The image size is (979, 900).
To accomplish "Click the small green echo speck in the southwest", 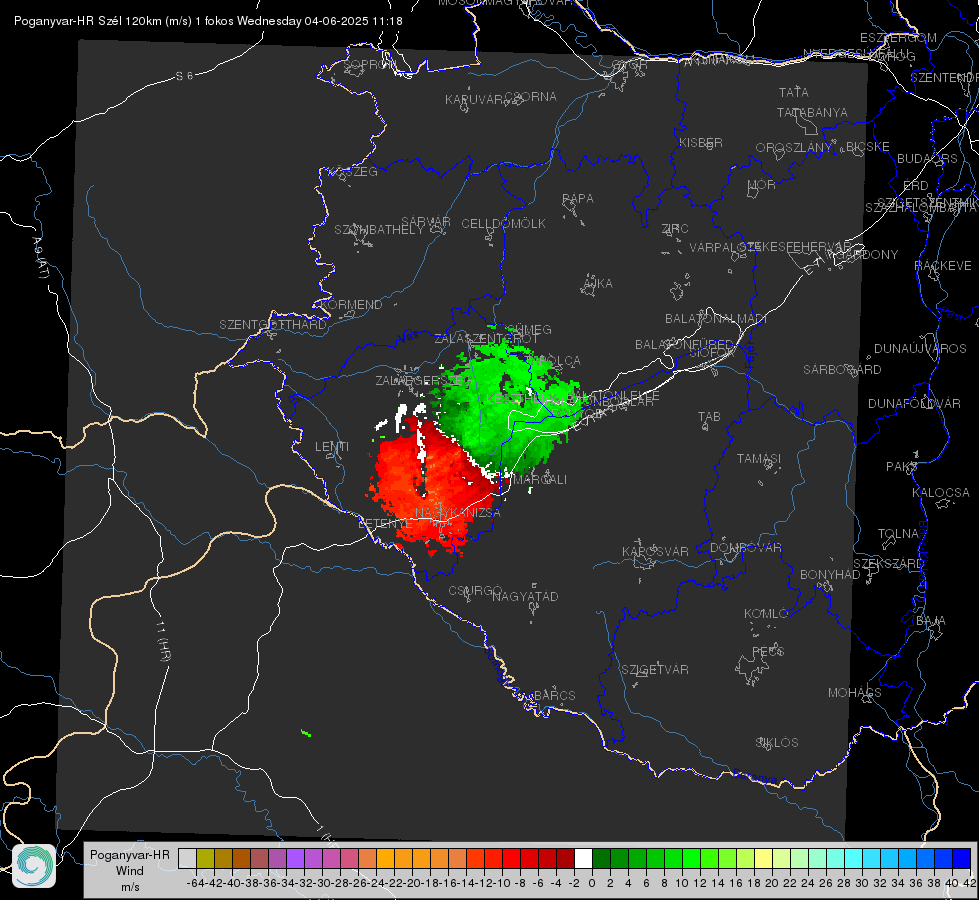I will [x=306, y=733].
